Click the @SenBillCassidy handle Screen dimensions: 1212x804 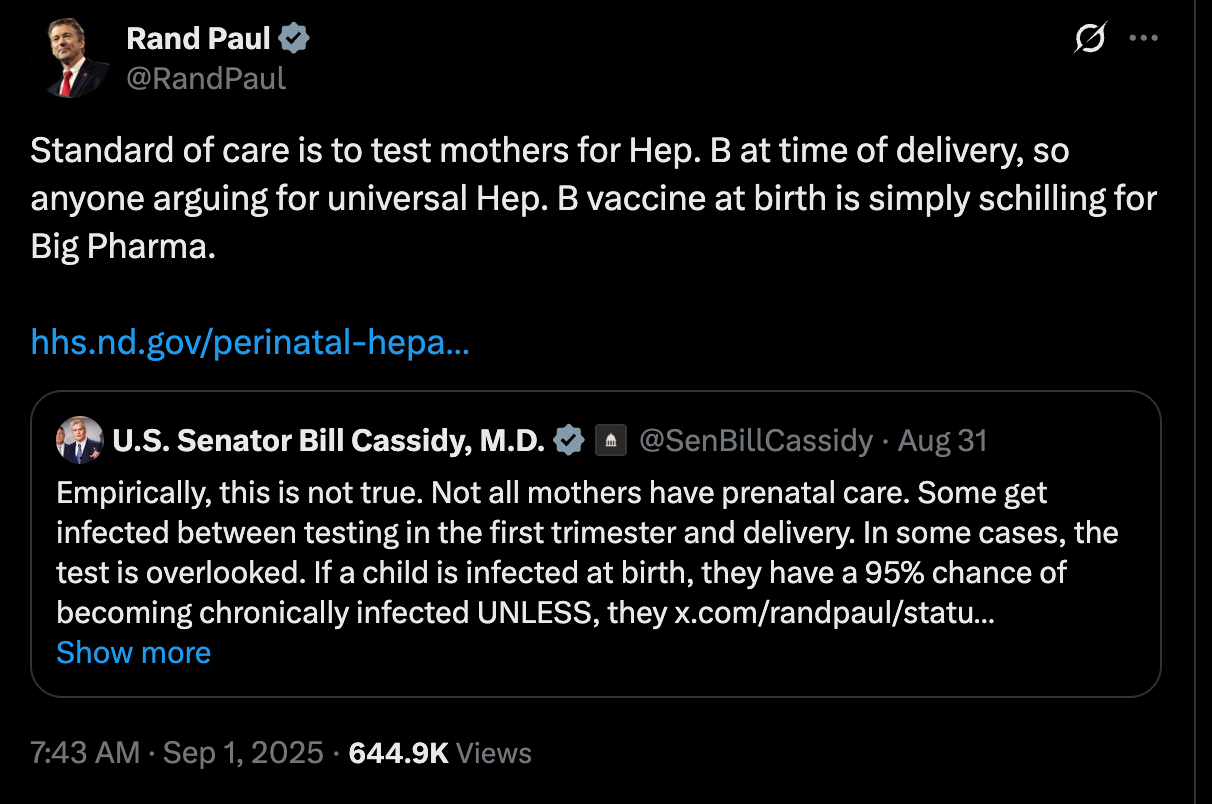point(755,440)
